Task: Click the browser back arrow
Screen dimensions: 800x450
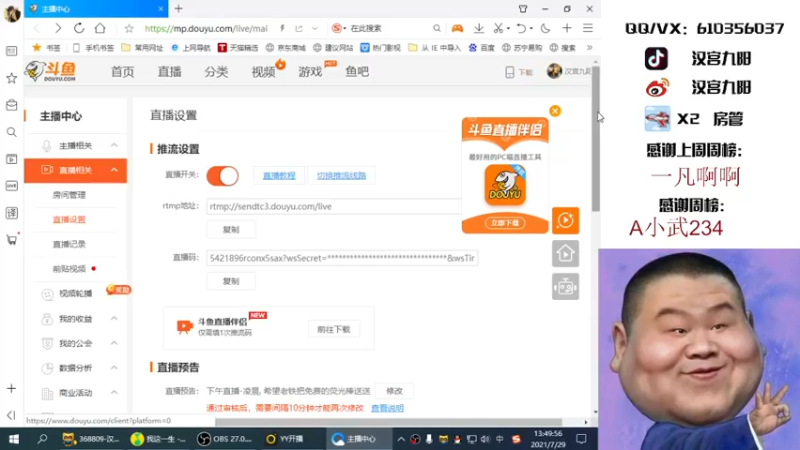Action: pyautogui.click(x=37, y=28)
